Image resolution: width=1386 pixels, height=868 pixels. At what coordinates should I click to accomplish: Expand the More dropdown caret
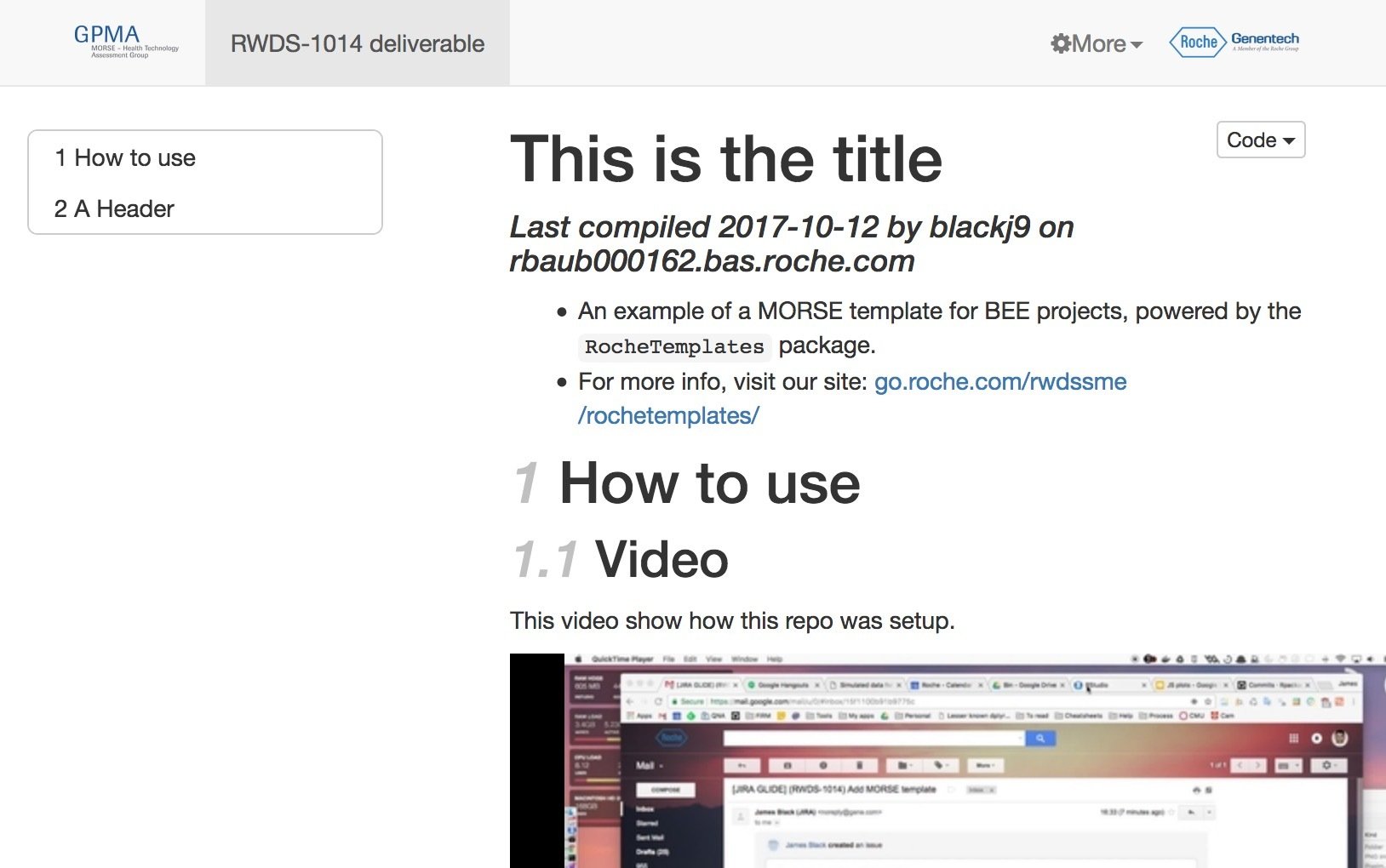pyautogui.click(x=1137, y=45)
